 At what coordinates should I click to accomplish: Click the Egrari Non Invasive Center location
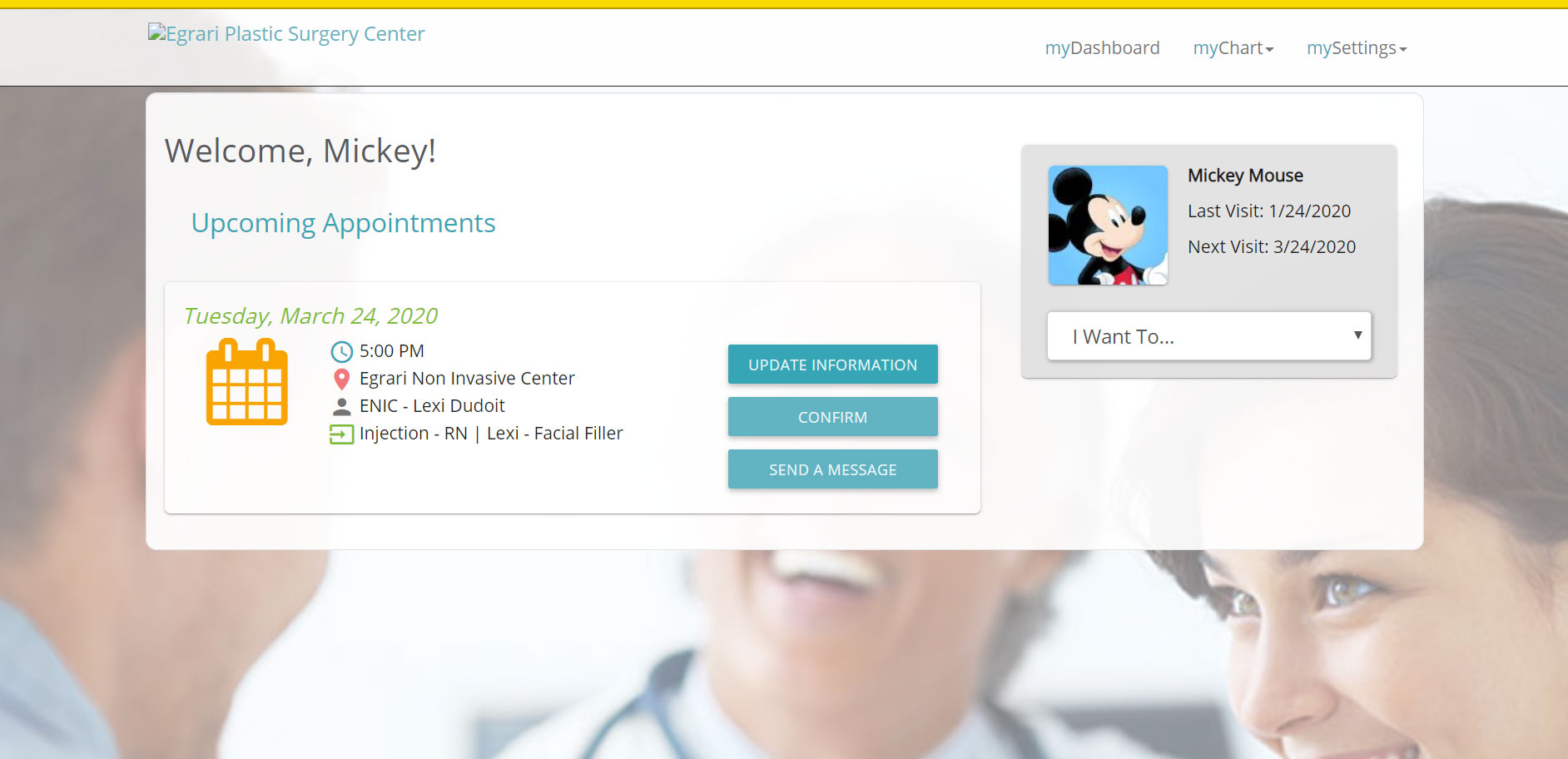[x=467, y=379]
